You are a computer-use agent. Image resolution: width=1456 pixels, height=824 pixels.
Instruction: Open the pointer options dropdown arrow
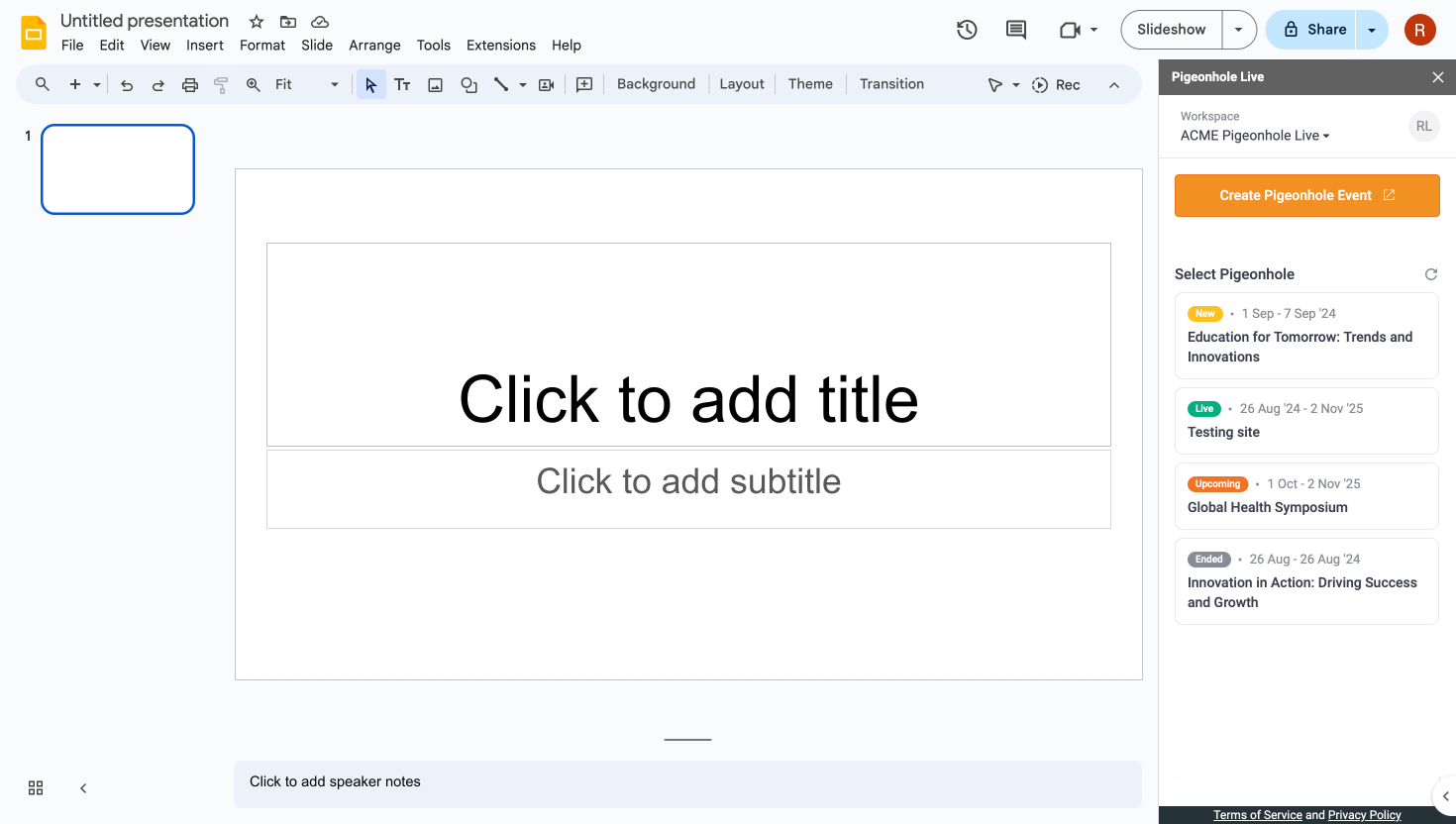1016,85
